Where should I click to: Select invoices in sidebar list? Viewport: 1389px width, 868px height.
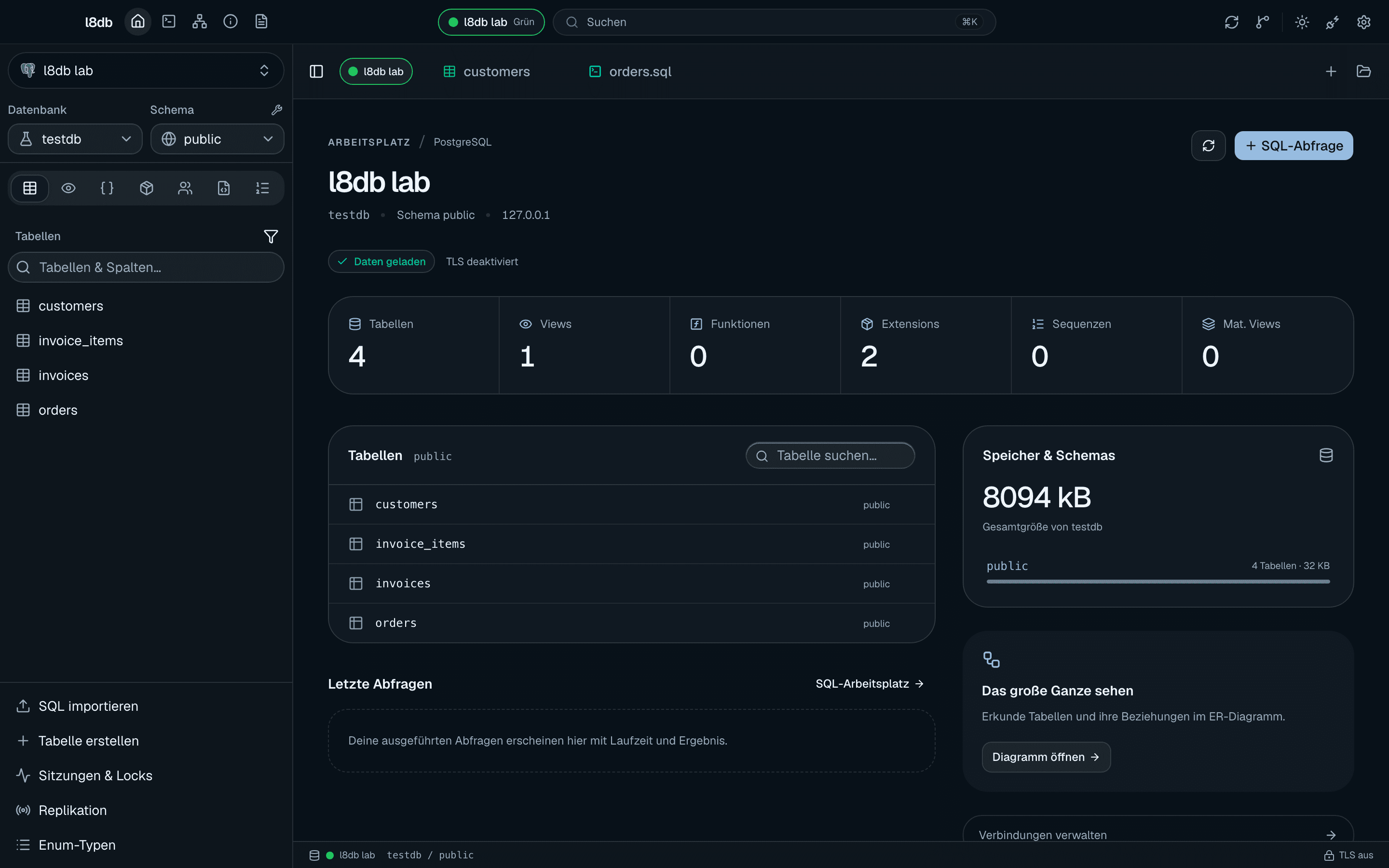[146, 376]
